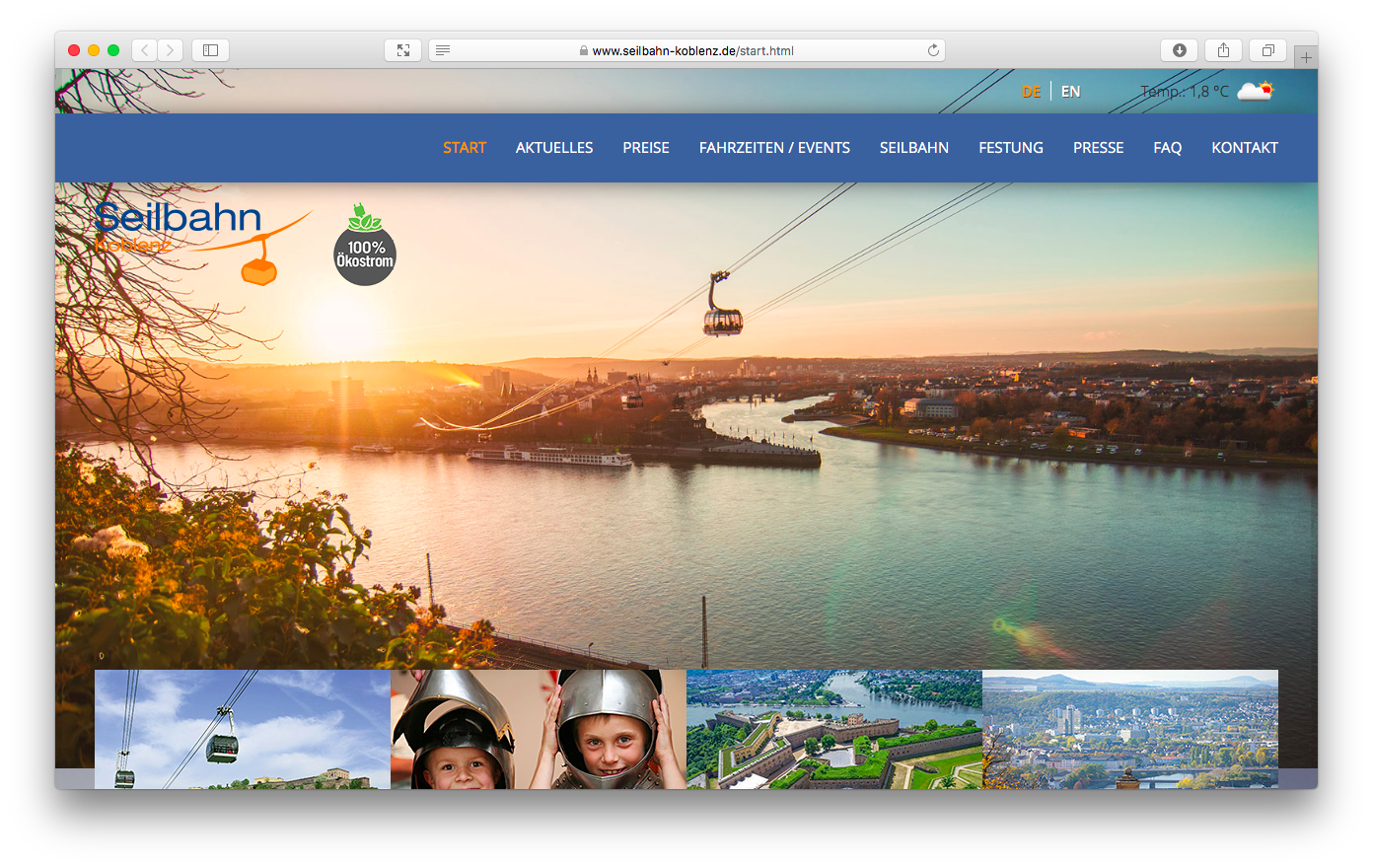Click the weather cloud and sun icon
The image size is (1373, 868).
pyautogui.click(x=1256, y=91)
